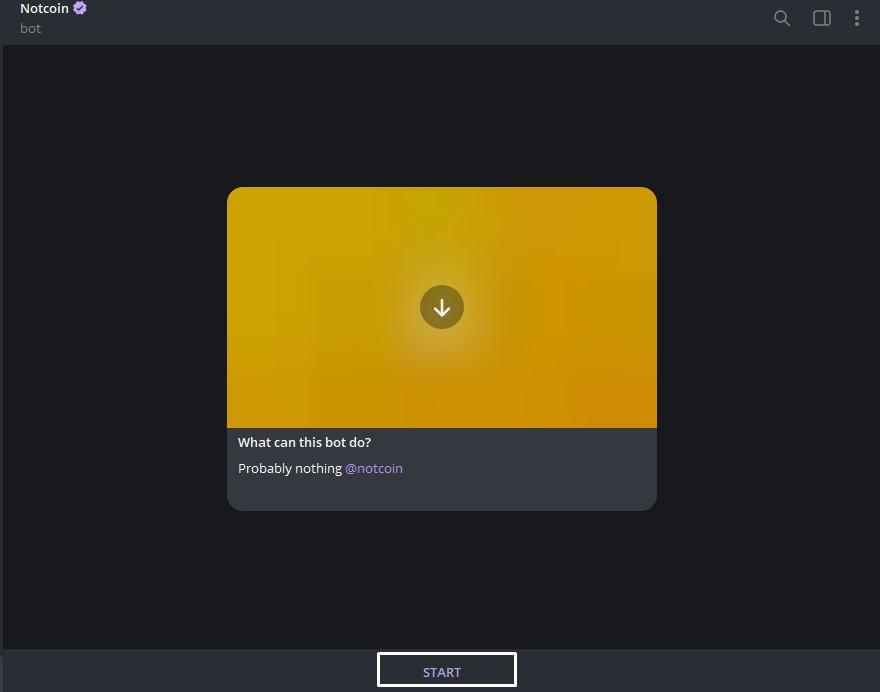Open search in the Notcoin chat
Viewport: 880px width, 692px height.
781,18
